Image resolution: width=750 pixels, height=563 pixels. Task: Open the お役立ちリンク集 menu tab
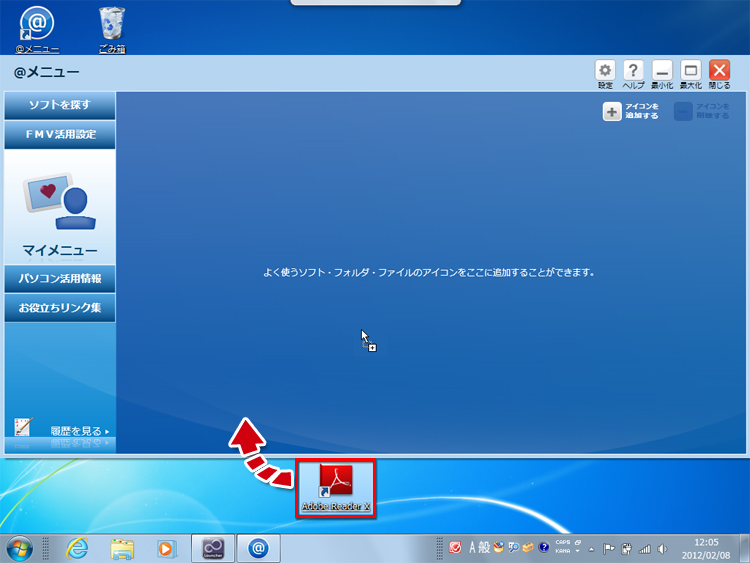pyautogui.click(x=60, y=308)
